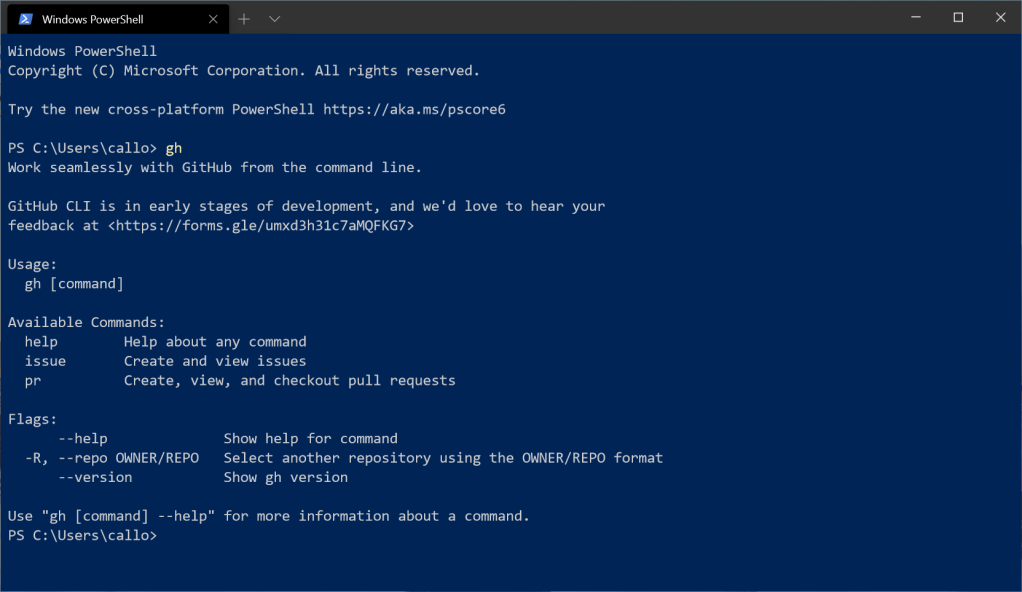The width and height of the screenshot is (1022, 592).
Task: Expand the new tab dropdown chevron
Action: [x=275, y=19]
